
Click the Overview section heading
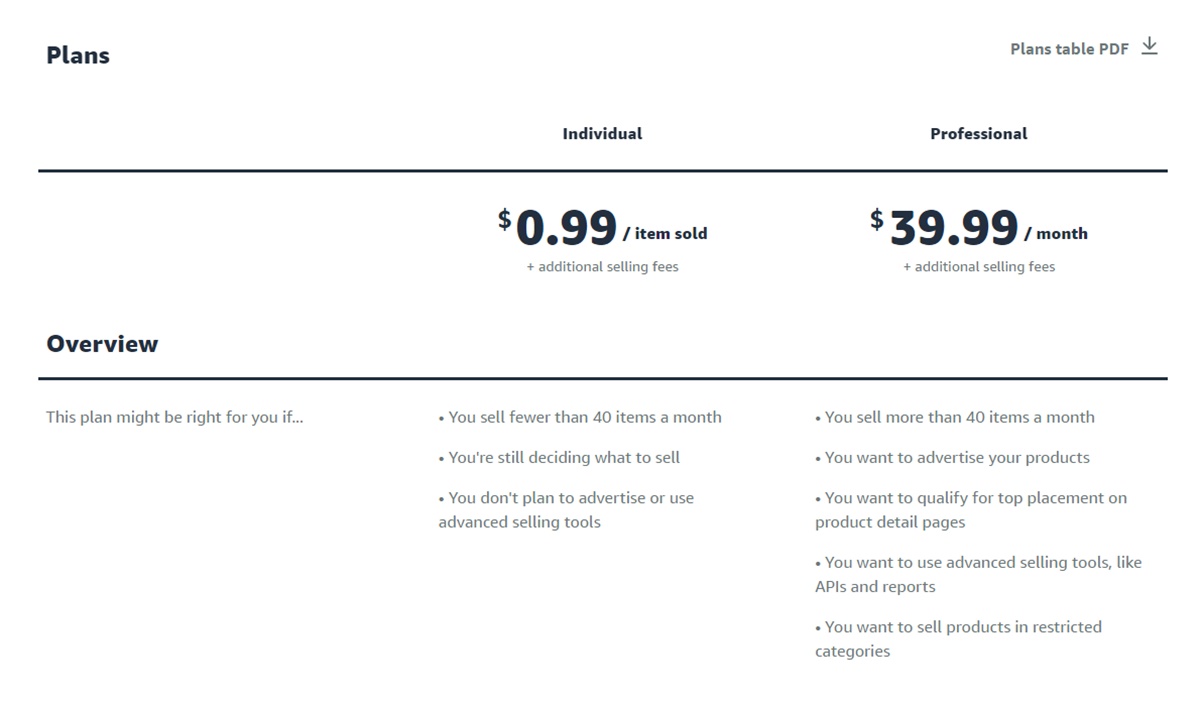point(102,344)
